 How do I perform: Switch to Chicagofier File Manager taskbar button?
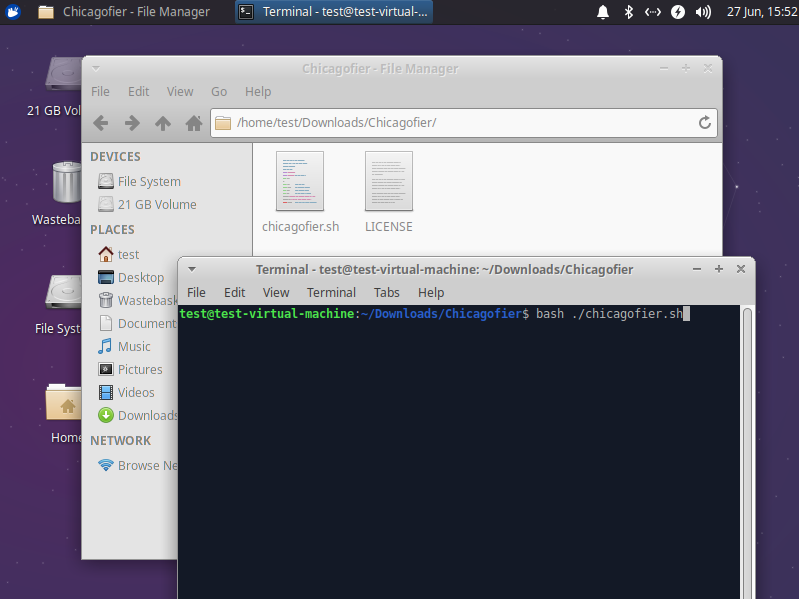[x=124, y=11]
